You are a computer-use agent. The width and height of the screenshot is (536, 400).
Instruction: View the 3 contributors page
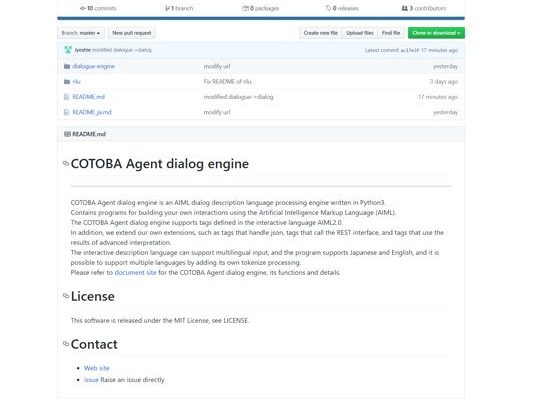pos(424,8)
